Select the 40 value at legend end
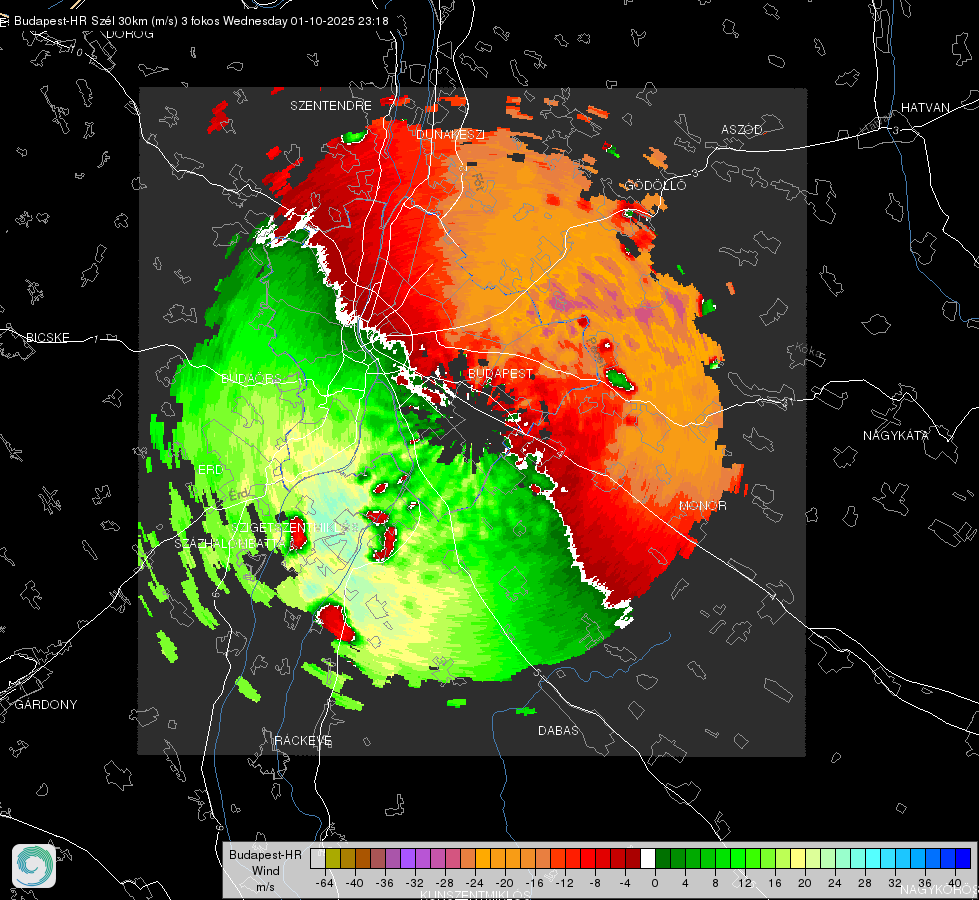The height and width of the screenshot is (900, 979). [955, 883]
